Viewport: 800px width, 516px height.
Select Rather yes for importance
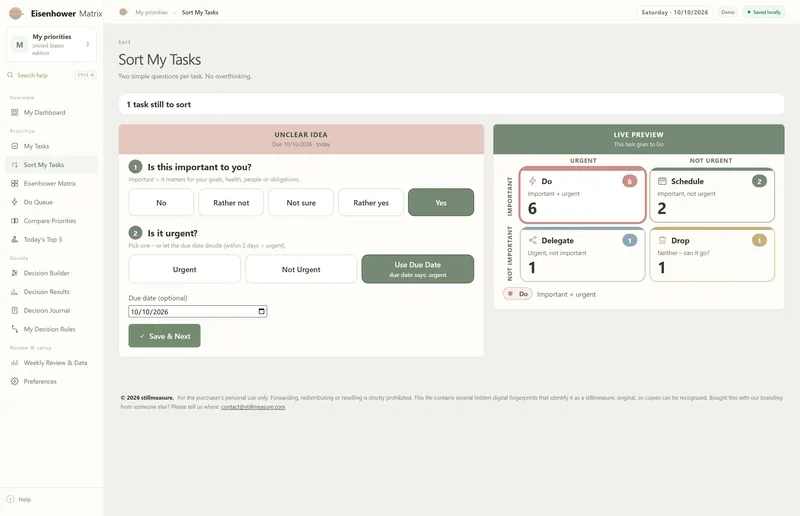[371, 203]
